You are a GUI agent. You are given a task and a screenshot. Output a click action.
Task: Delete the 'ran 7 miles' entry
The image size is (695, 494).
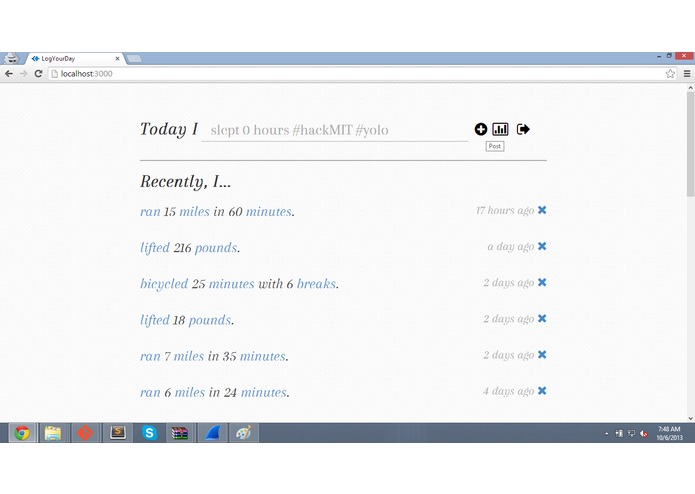coord(542,354)
